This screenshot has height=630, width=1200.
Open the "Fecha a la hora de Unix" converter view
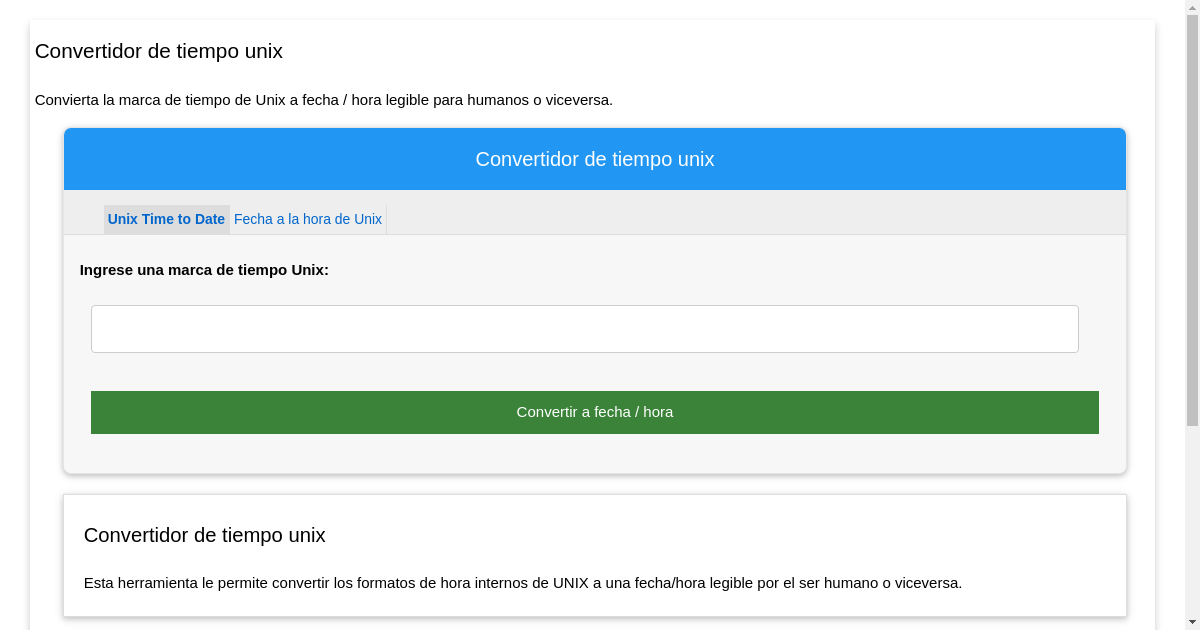pyautogui.click(x=307, y=219)
